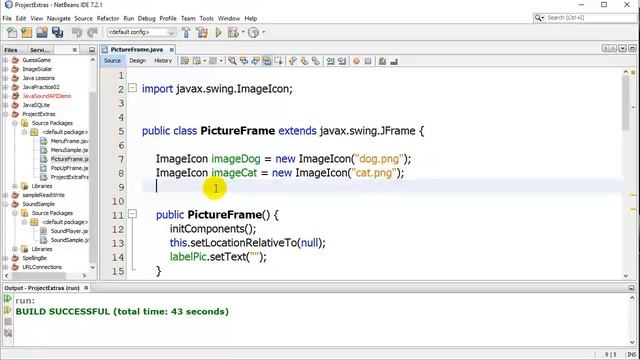Click the Previous Bookmark editor icon
Screen dimensions: 640x360
click(292, 61)
